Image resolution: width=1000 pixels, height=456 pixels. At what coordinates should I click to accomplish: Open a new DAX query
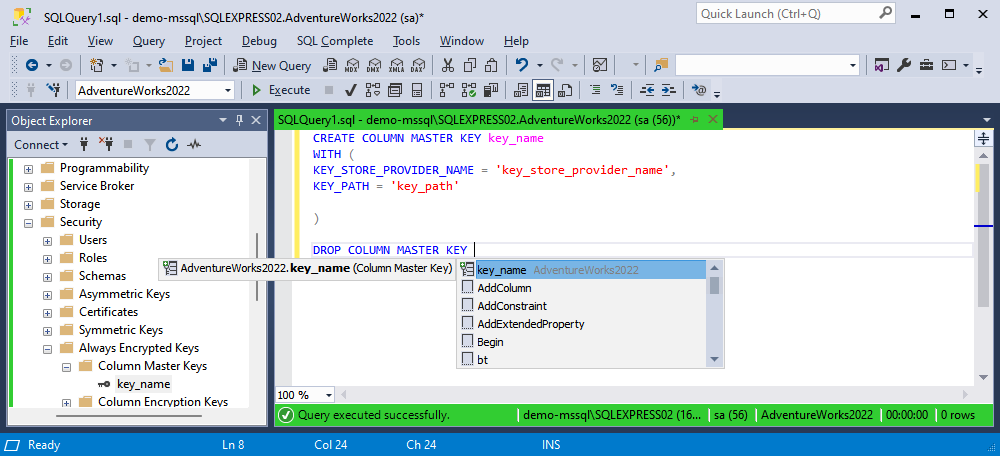418,65
